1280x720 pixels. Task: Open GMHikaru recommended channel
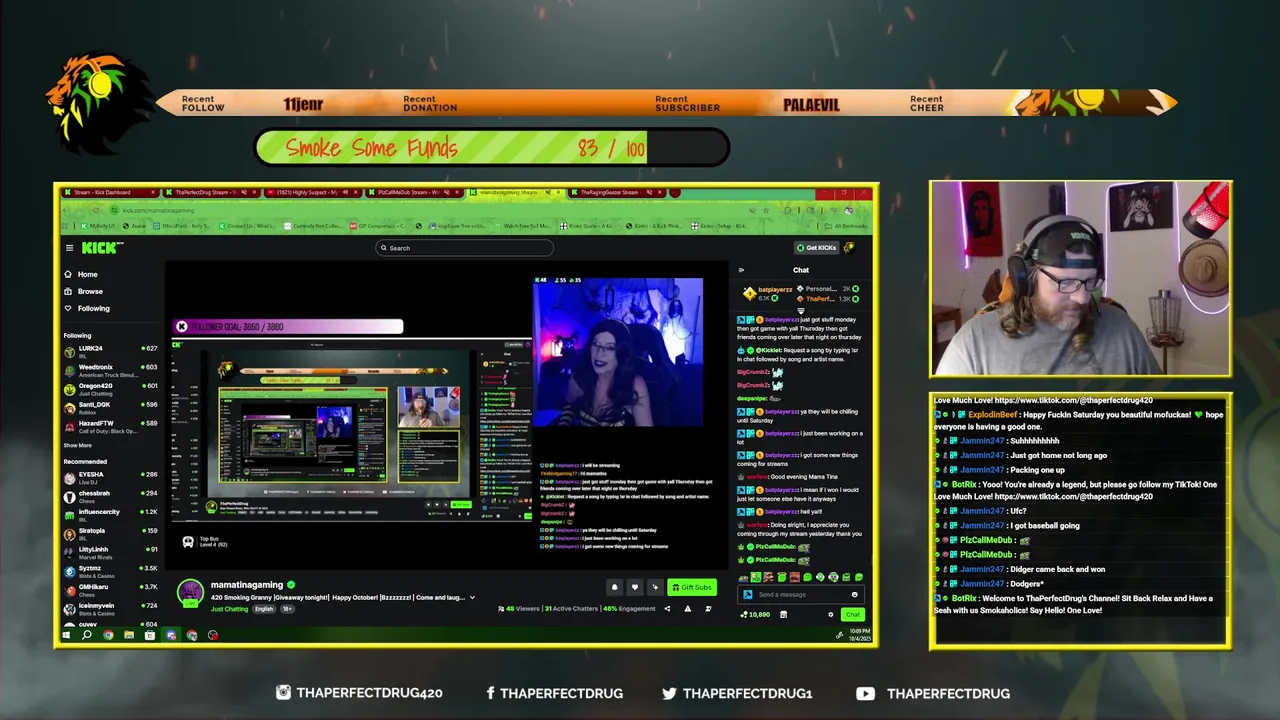point(111,589)
